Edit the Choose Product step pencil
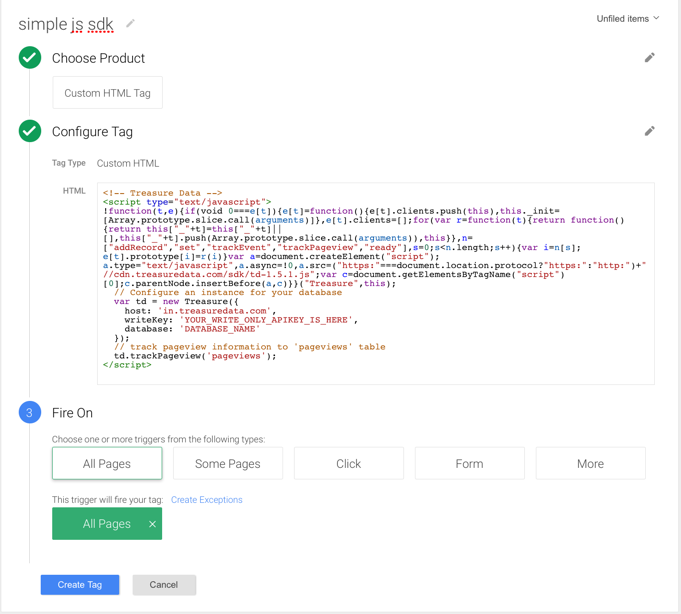Viewport: 681px width, 614px height. [x=649, y=58]
